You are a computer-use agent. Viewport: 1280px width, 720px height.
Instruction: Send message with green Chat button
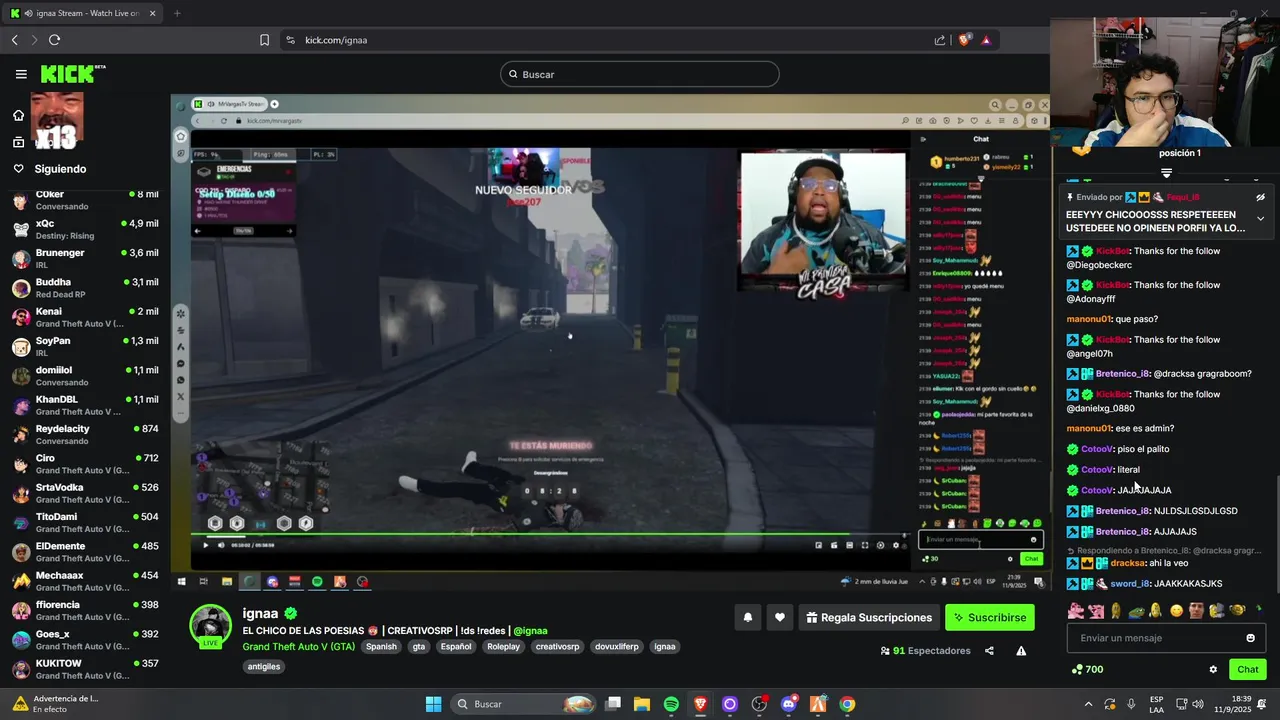click(x=1248, y=670)
